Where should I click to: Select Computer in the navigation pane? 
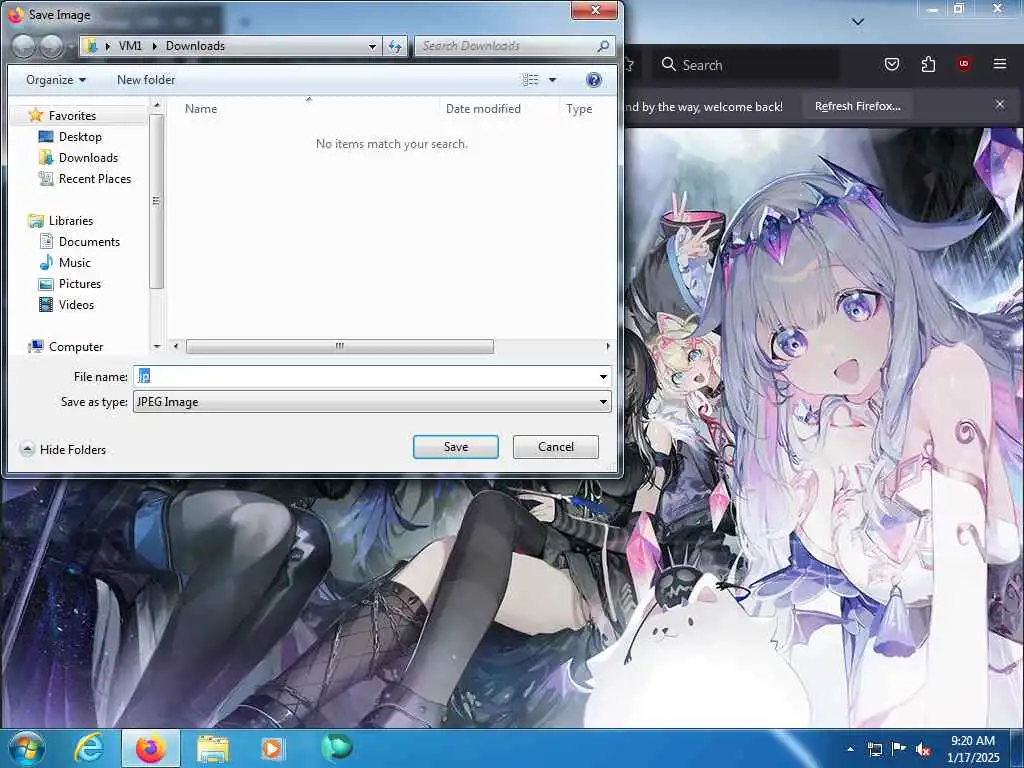[76, 347]
